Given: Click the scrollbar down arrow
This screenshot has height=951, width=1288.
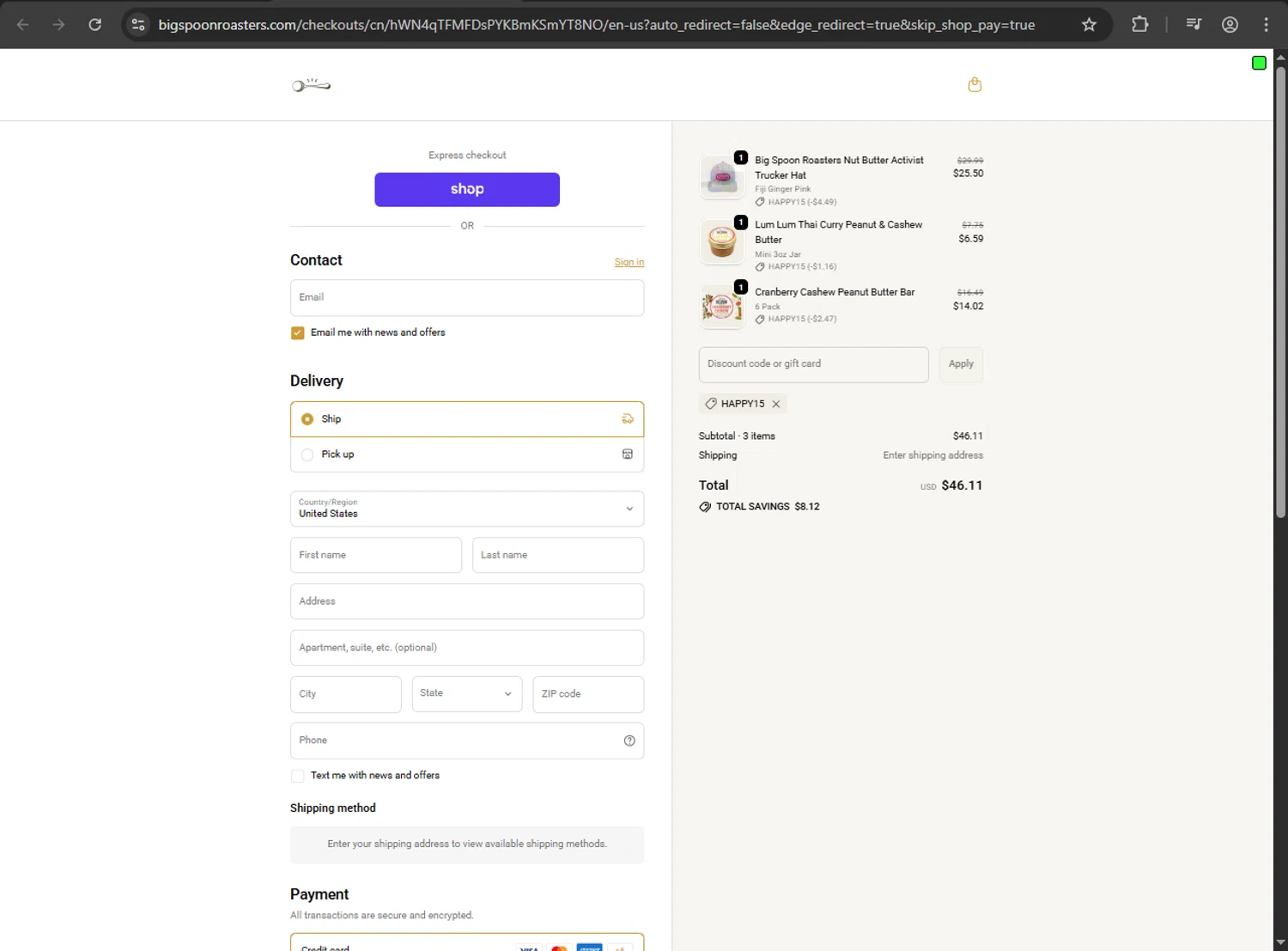Looking at the screenshot, I should (1280, 942).
